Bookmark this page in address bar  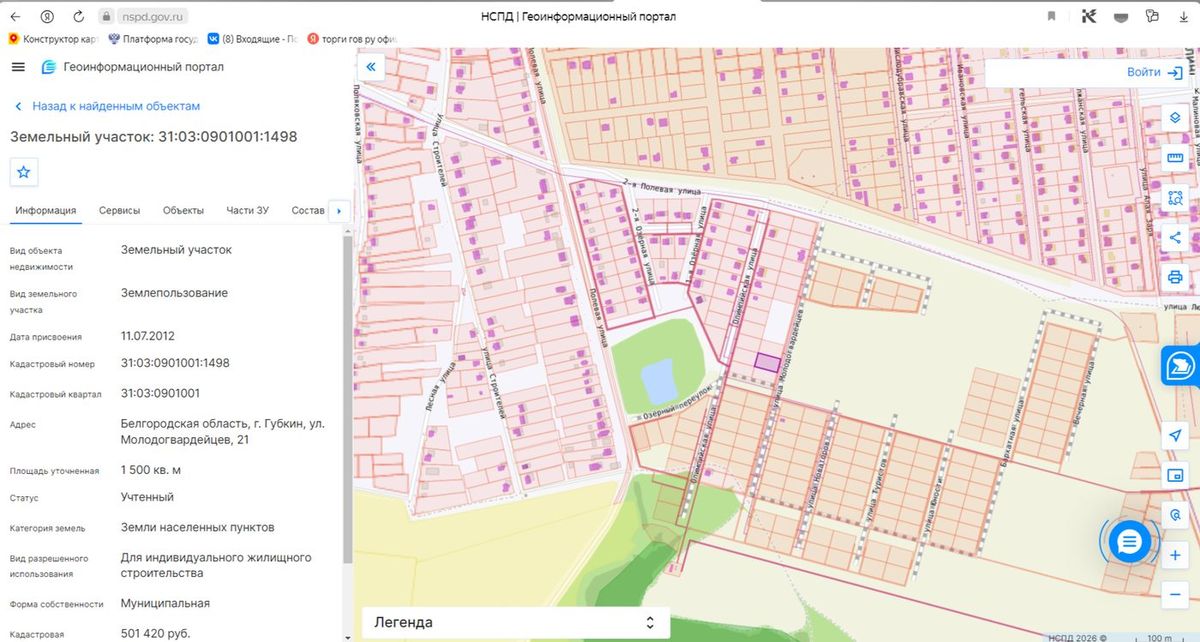[x=1052, y=17]
